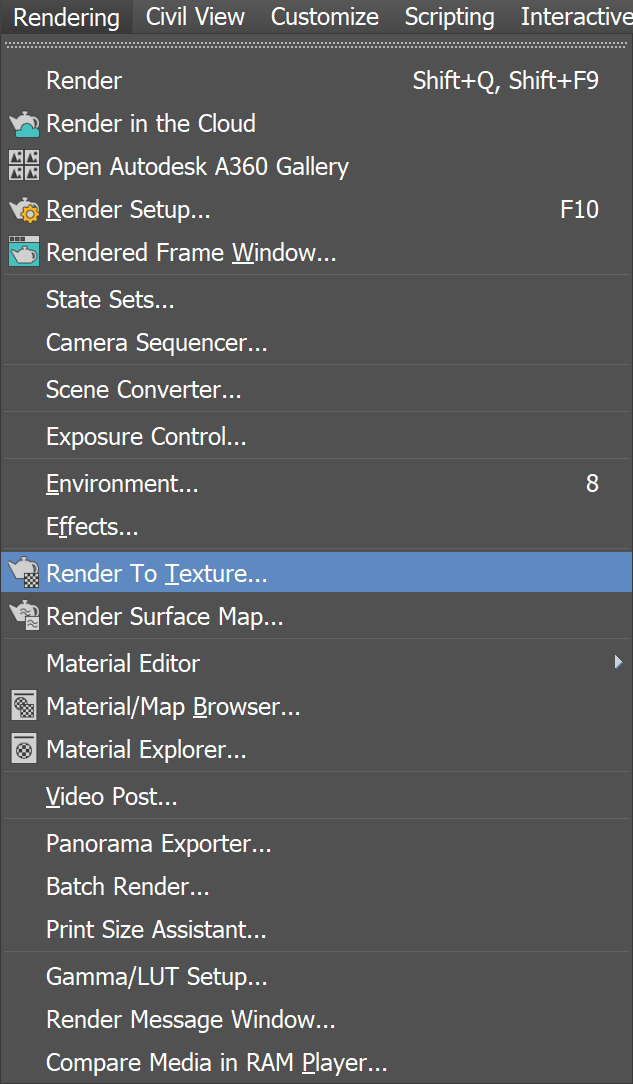Open the Customize menu
The width and height of the screenshot is (633, 1084).
[x=324, y=17]
